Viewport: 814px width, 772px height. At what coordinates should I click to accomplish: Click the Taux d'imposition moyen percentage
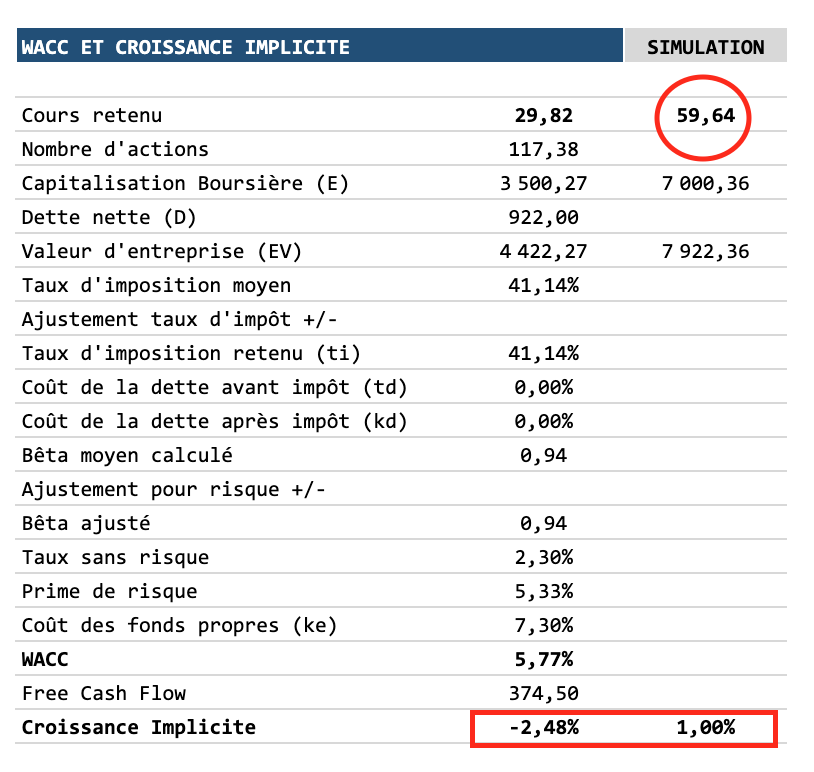pyautogui.click(x=543, y=286)
